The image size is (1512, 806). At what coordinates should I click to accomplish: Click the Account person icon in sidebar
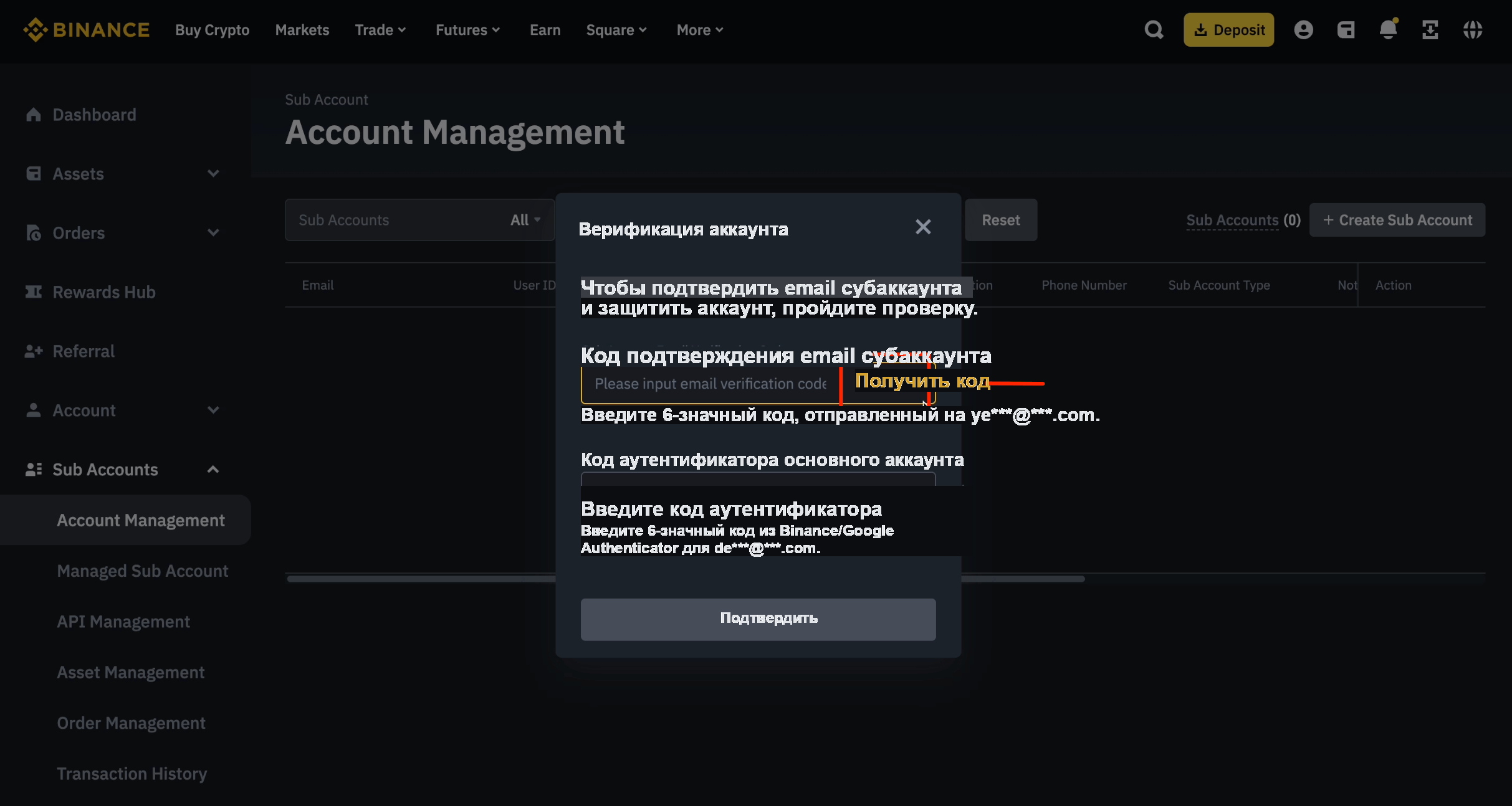click(34, 410)
